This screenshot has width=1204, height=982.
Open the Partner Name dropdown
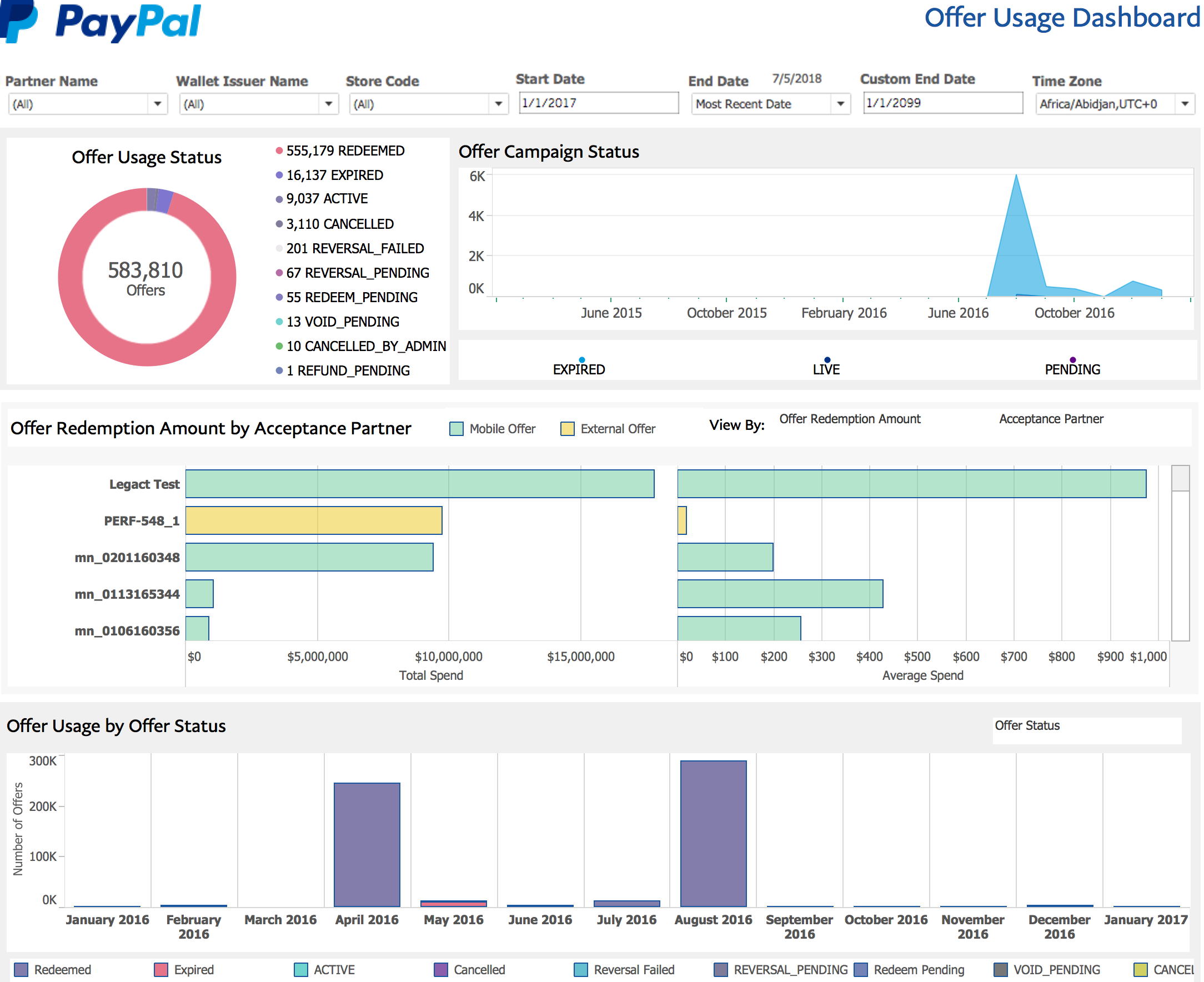pos(157,104)
